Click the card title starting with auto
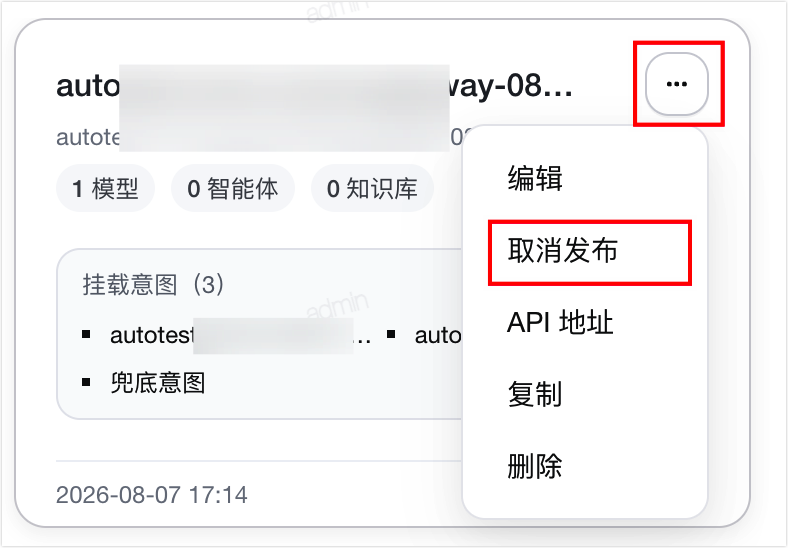The image size is (788, 548). click(x=314, y=86)
